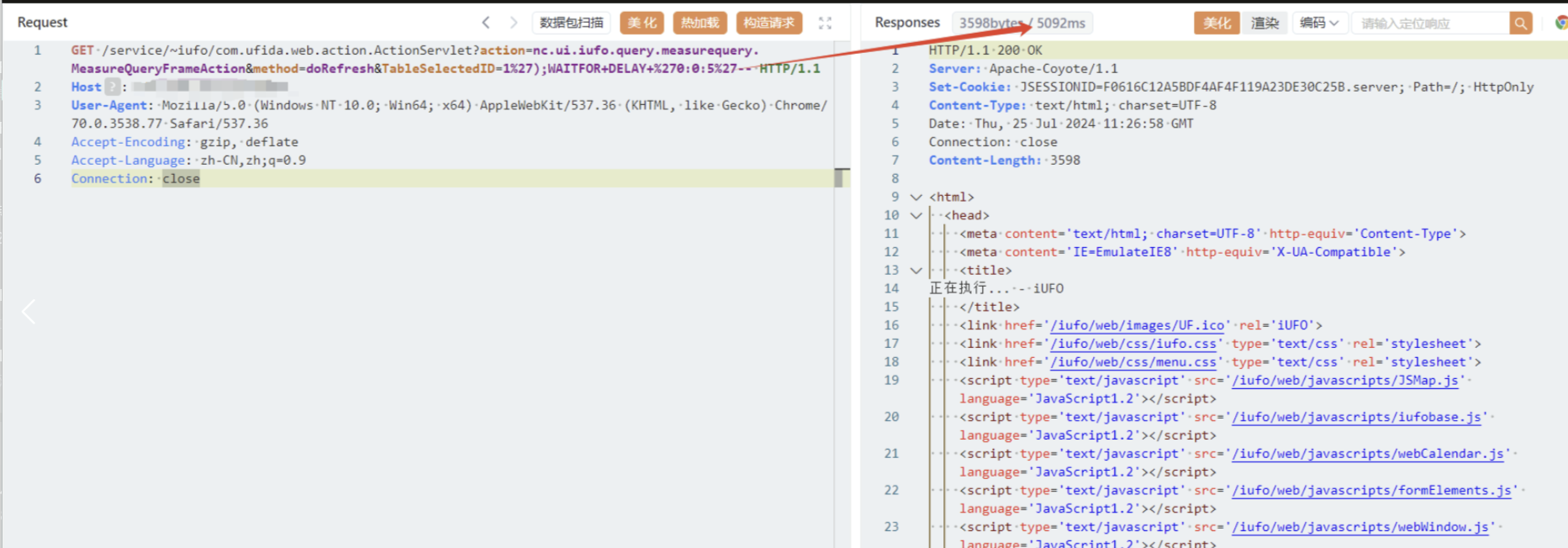Click response 'Connection: close' line
1568x548 pixels.
(x=993, y=142)
